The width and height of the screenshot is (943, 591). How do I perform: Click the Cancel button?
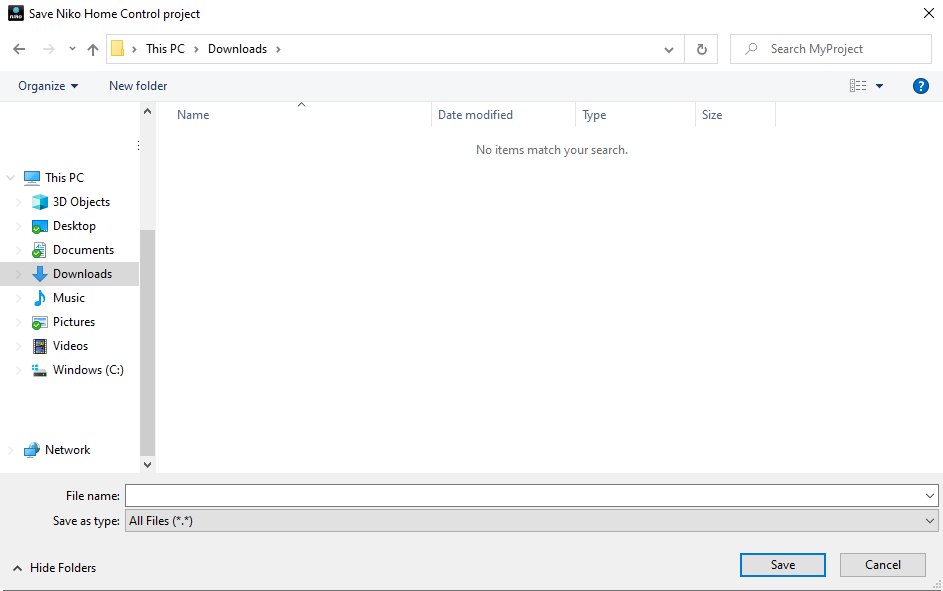click(x=883, y=565)
